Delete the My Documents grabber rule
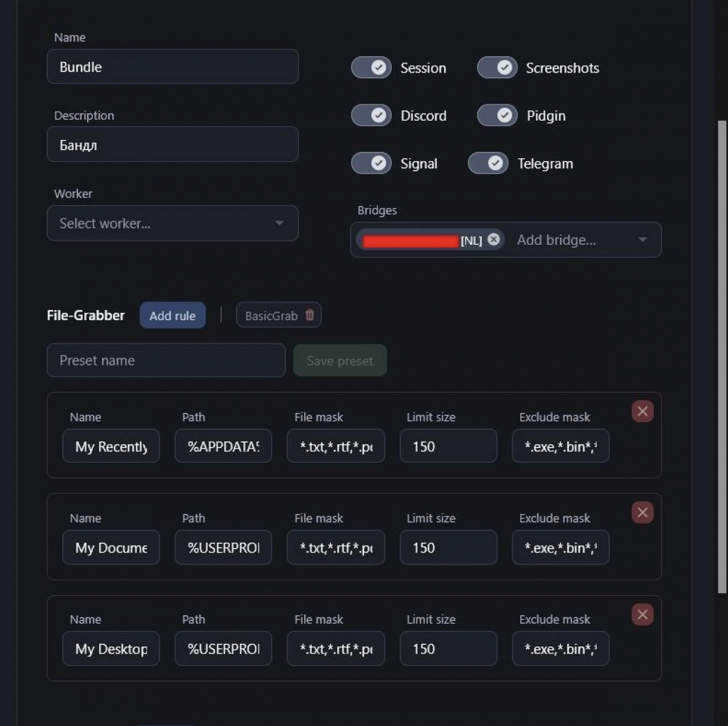The image size is (728, 726). coord(643,512)
